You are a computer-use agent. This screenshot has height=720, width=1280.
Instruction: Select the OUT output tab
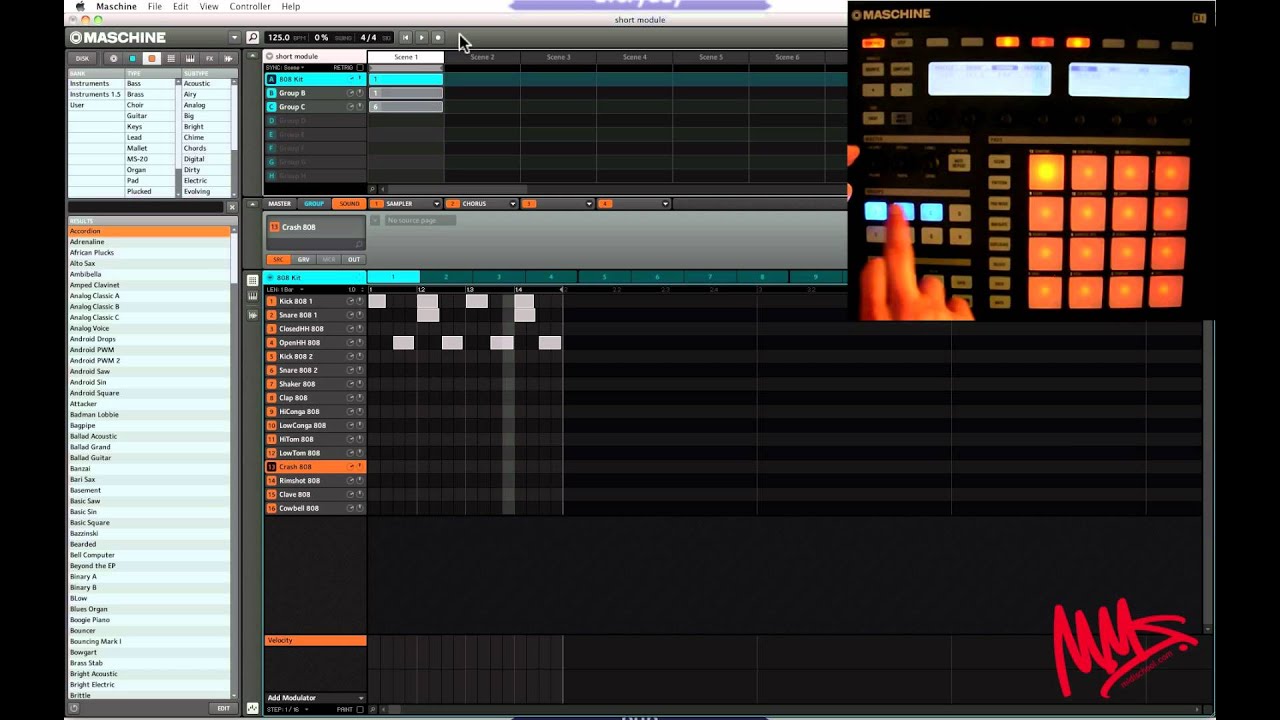tap(354, 260)
